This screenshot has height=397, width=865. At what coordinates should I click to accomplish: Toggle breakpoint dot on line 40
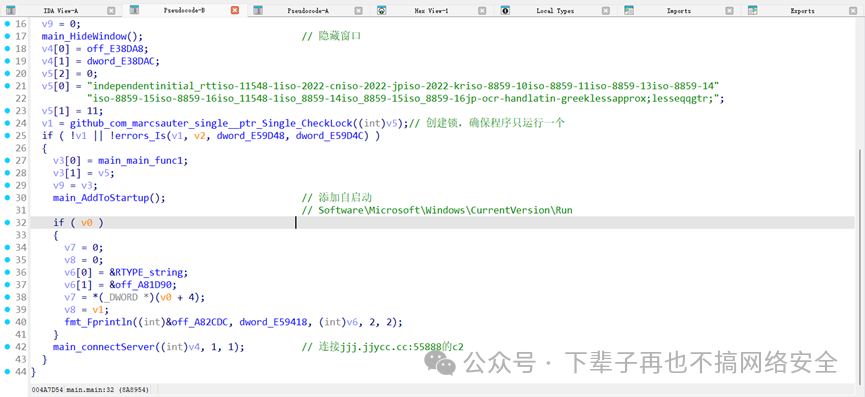(x=7, y=322)
